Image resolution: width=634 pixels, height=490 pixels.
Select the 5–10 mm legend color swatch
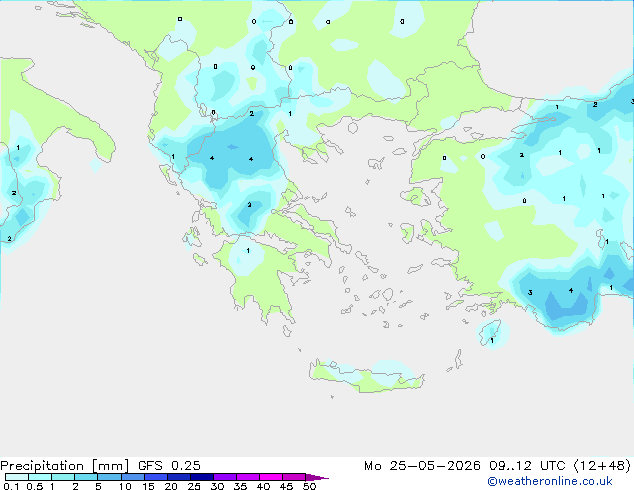[109, 477]
